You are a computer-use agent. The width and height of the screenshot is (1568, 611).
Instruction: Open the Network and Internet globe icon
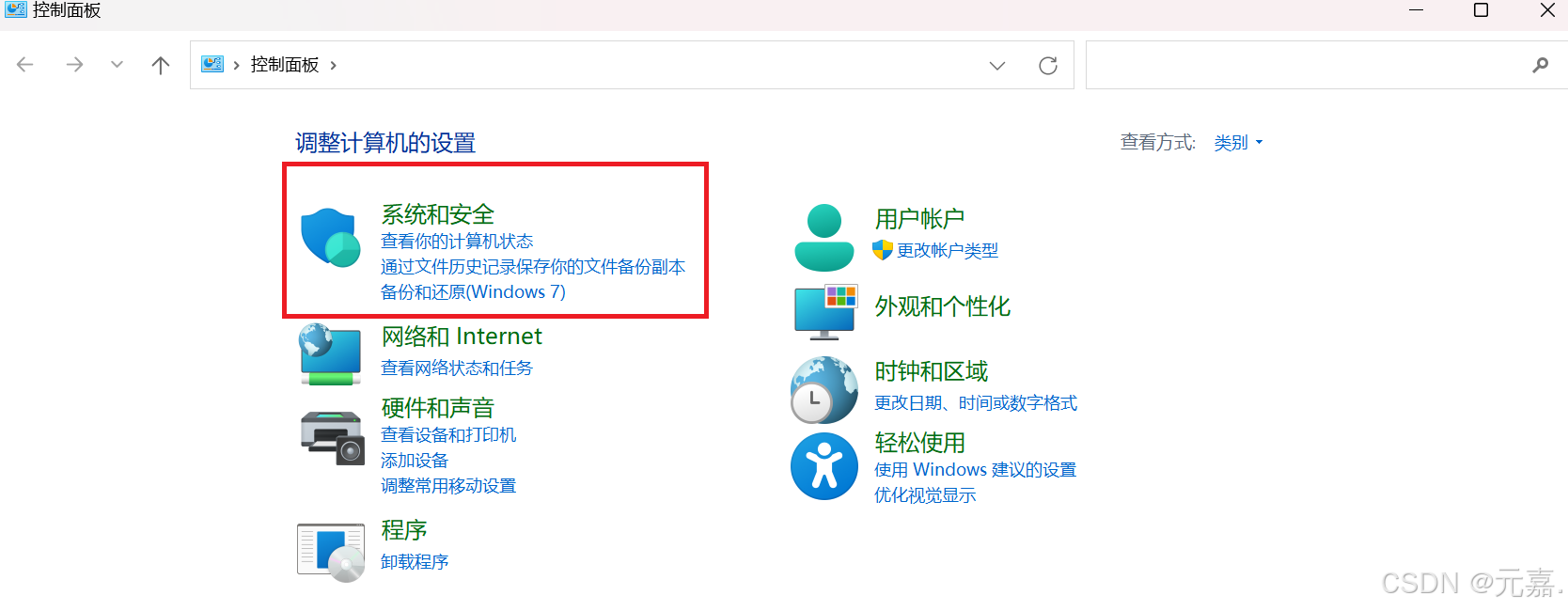[330, 354]
